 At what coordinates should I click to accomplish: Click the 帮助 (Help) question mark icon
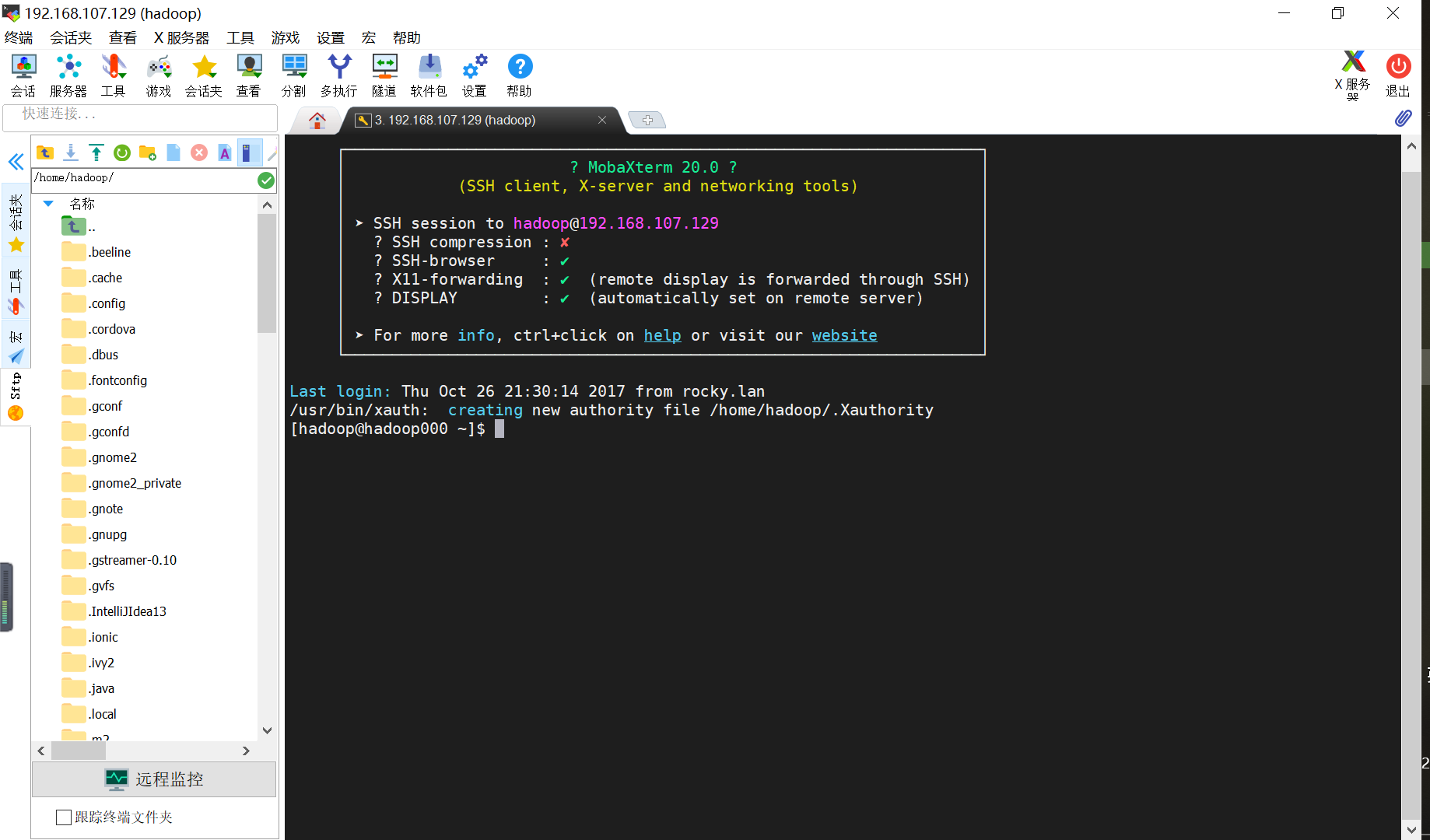(520, 75)
